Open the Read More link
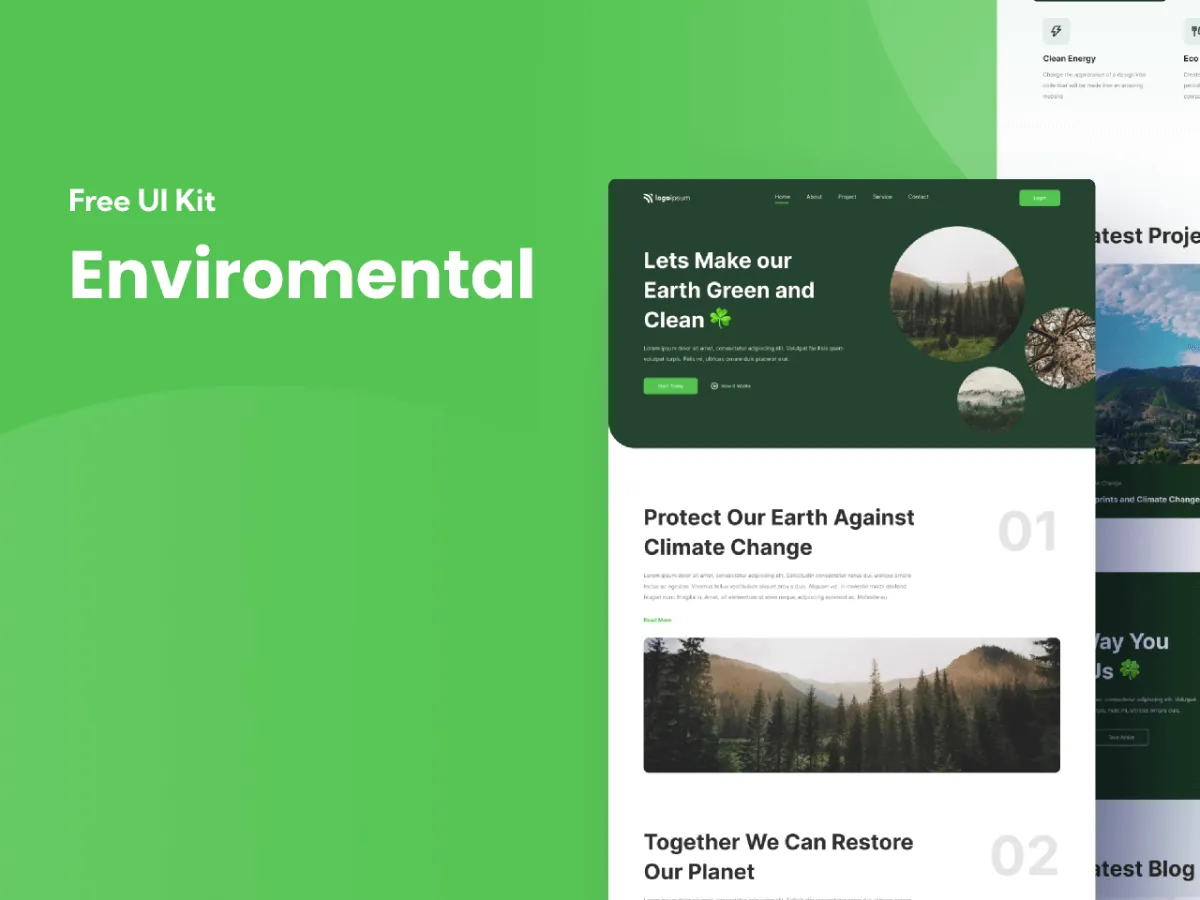 pos(657,620)
